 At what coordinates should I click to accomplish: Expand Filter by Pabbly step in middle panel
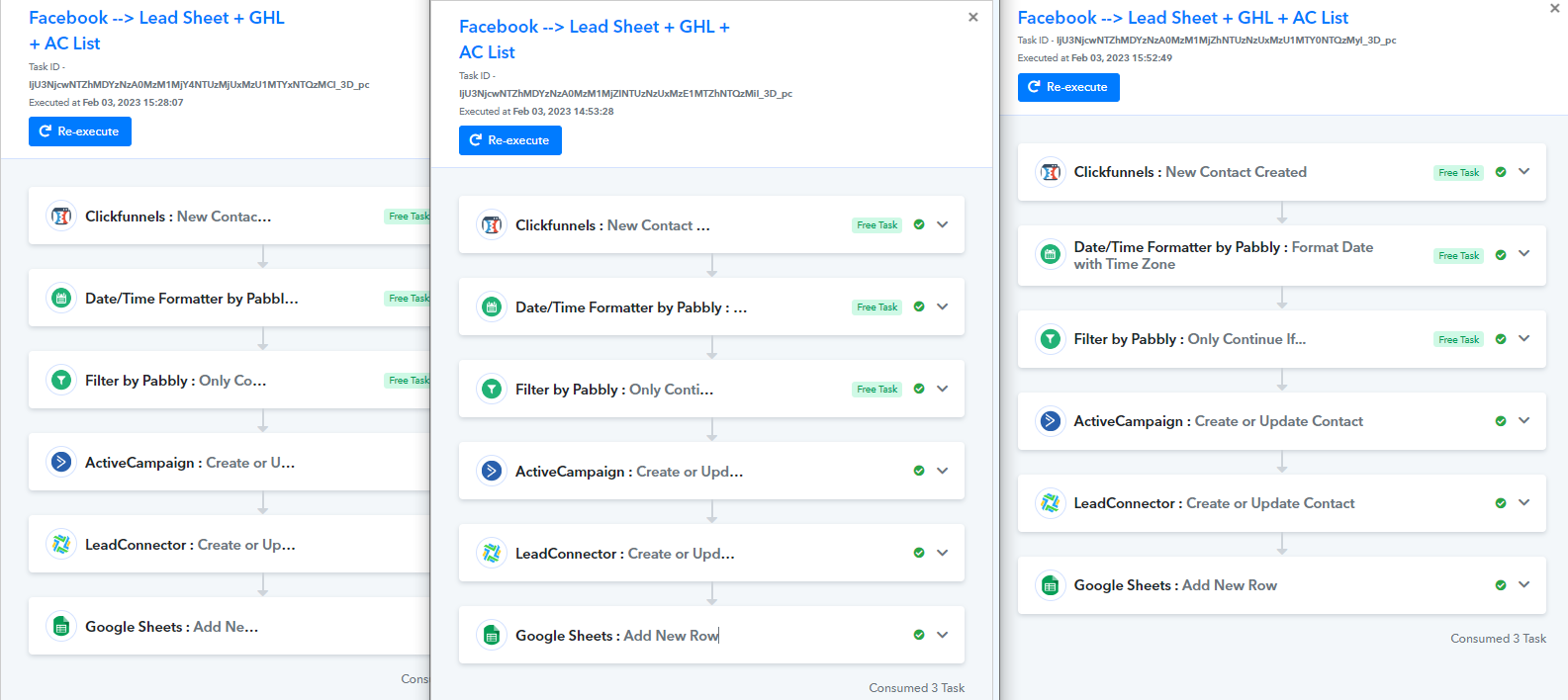[x=943, y=389]
